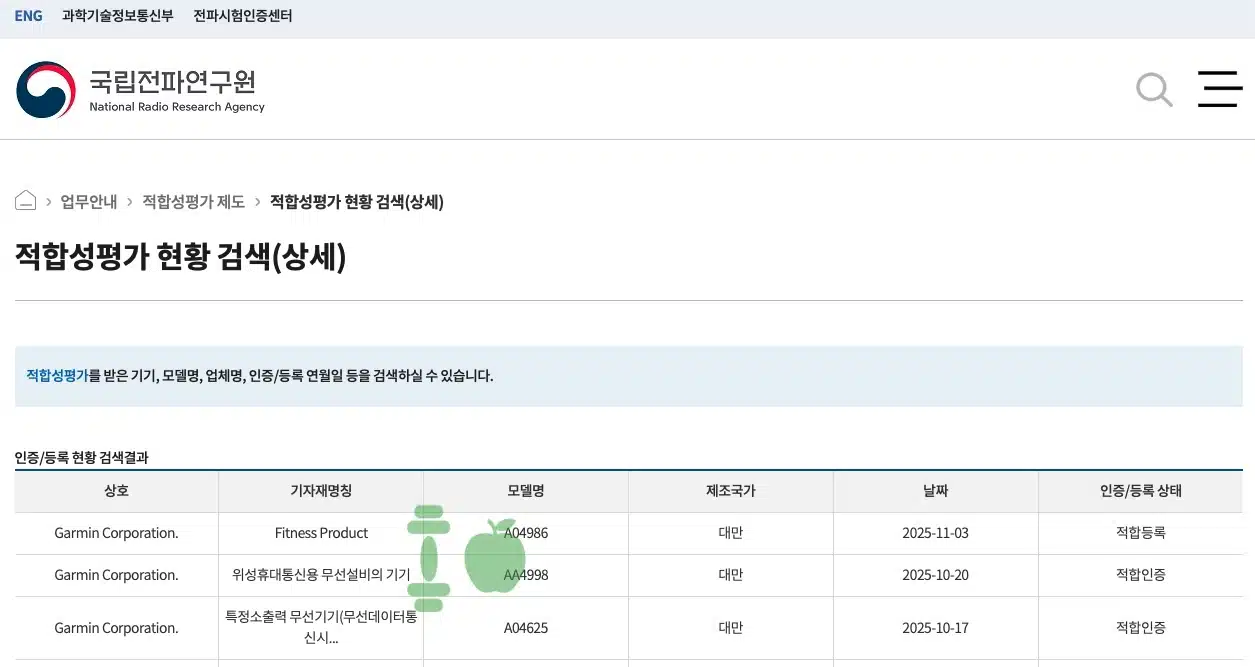Go to 적합성평가 제도 breadcrumb
1255x667 pixels.
click(x=193, y=202)
